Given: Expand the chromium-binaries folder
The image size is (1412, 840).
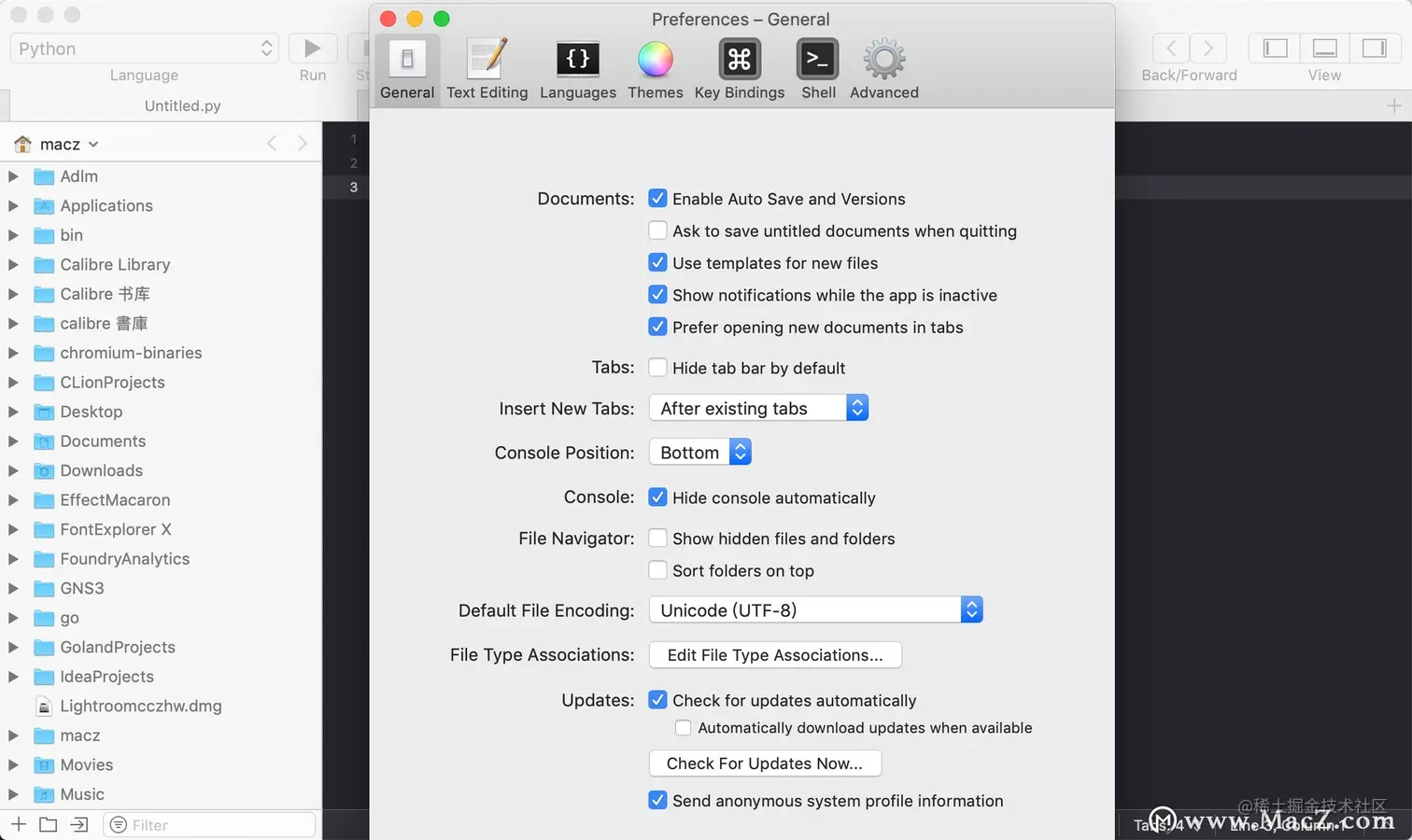Looking at the screenshot, I should click(x=13, y=353).
